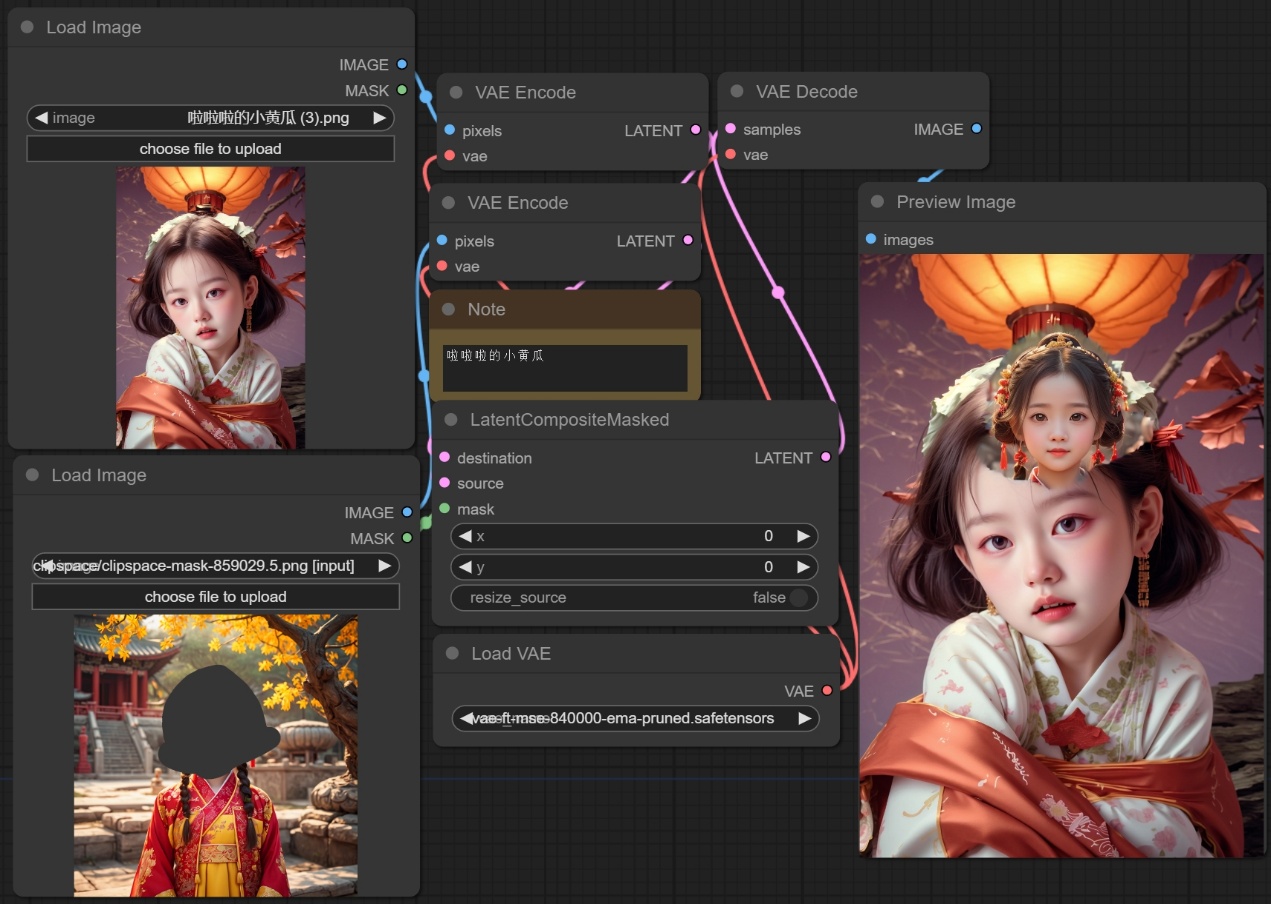Image resolution: width=1271 pixels, height=904 pixels.
Task: Click the LatentCompositeMasked mask input socket
Action: click(x=445, y=509)
